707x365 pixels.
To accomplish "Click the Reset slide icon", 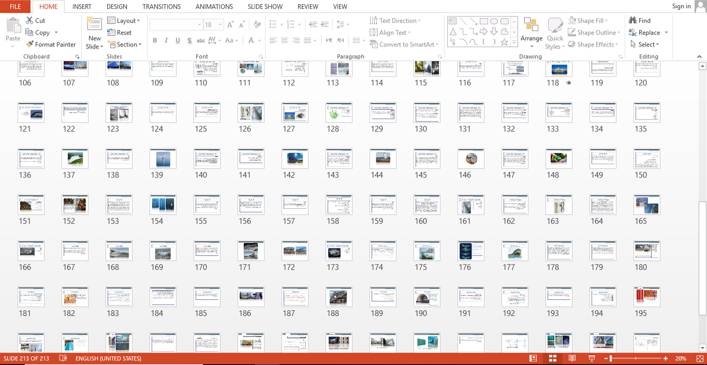I will pos(111,32).
